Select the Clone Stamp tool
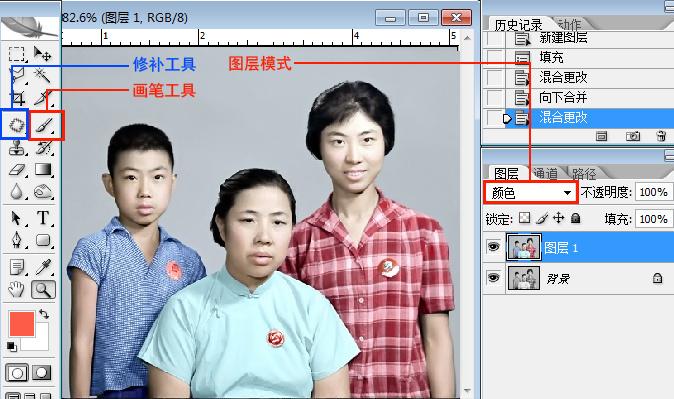This screenshot has width=674, height=399. tap(17, 148)
